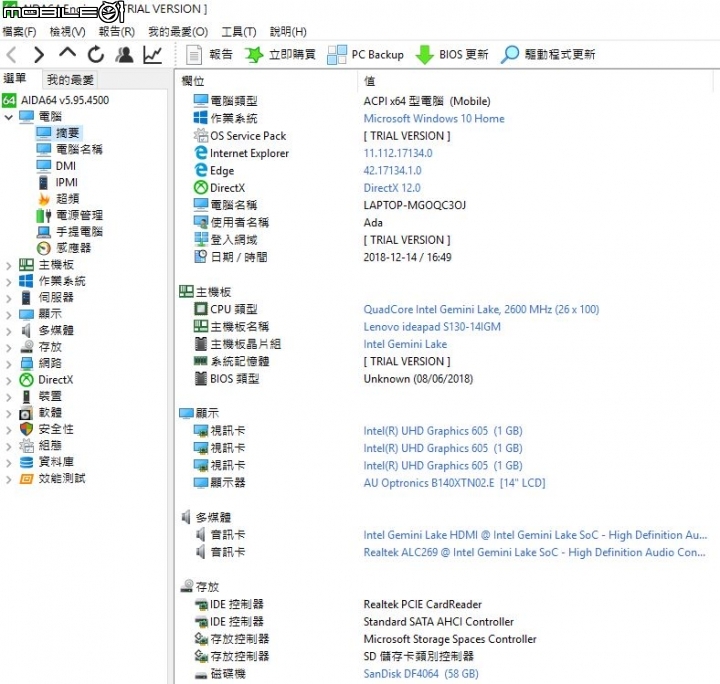Click CPU 類型 row icon
The width and height of the screenshot is (720, 684).
[201, 309]
